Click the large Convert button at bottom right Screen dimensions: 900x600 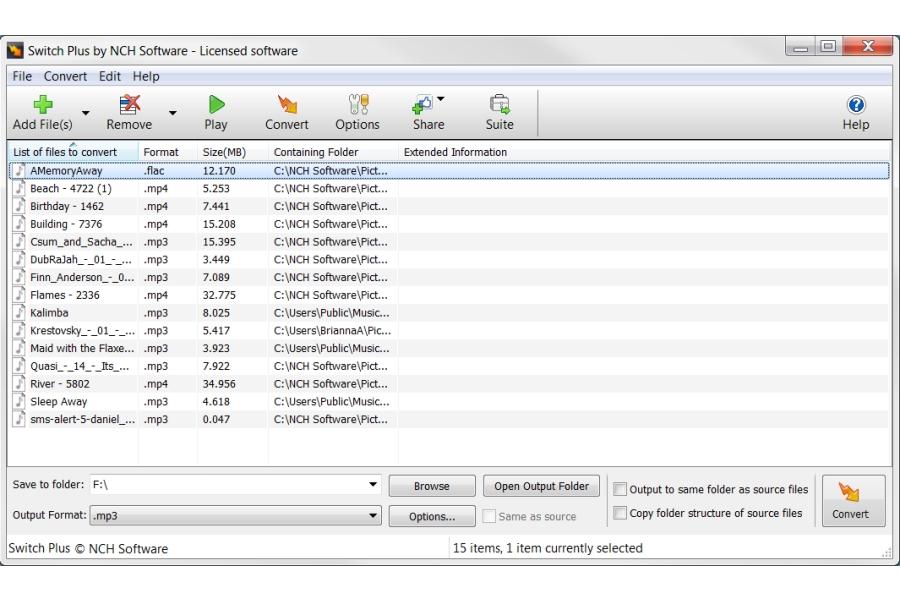pos(853,501)
